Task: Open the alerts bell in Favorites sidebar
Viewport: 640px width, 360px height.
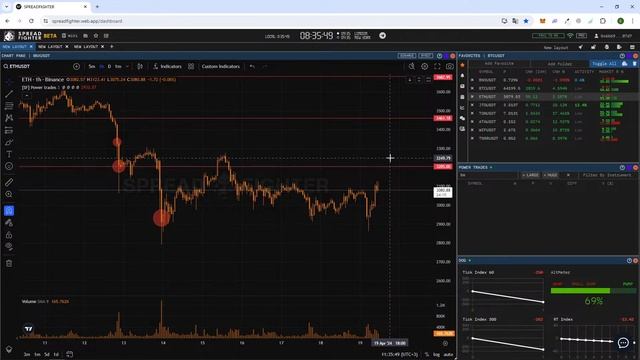Action: (x=462, y=76)
